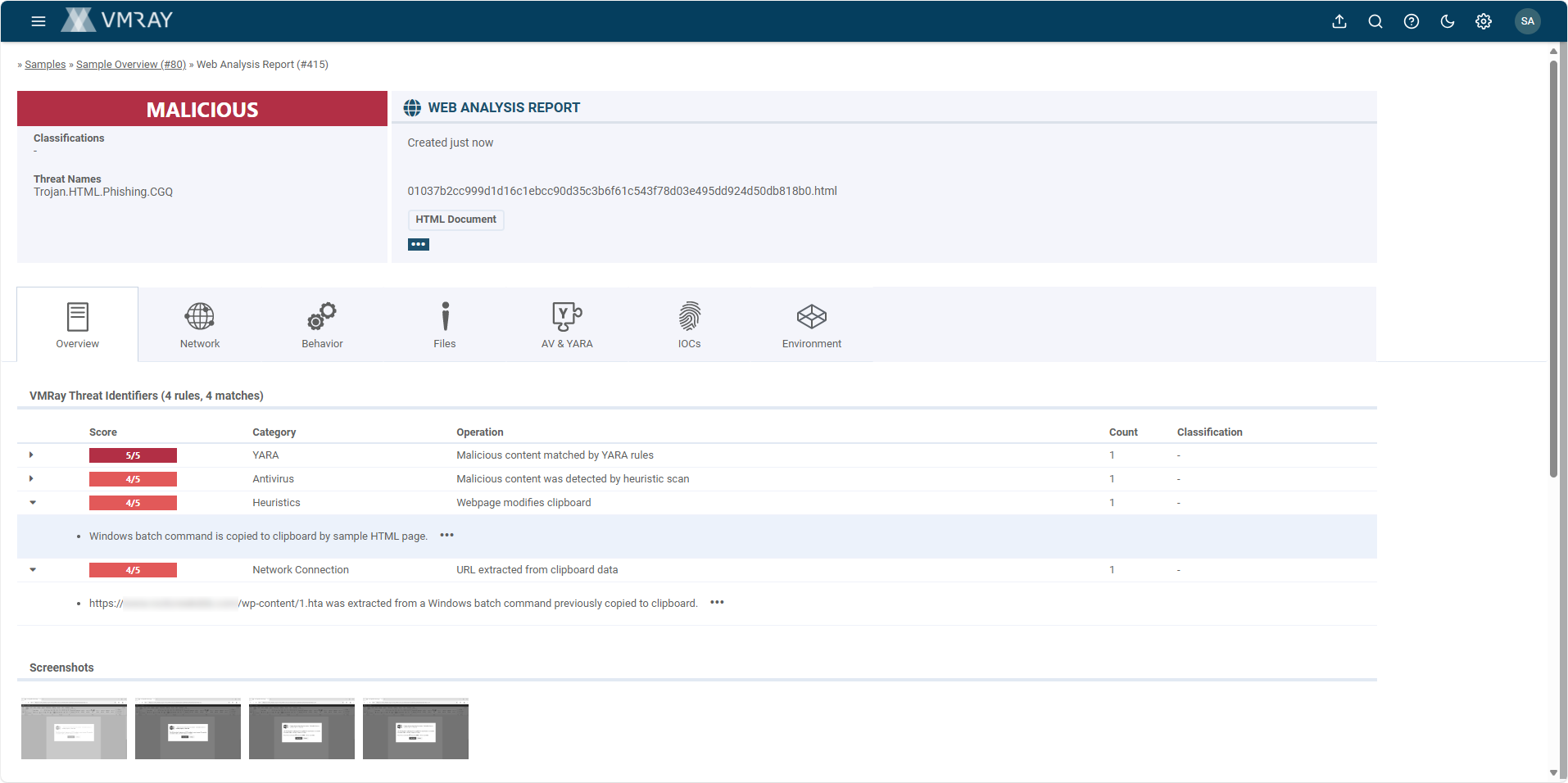
Task: Open the Environment tab
Action: [812, 324]
